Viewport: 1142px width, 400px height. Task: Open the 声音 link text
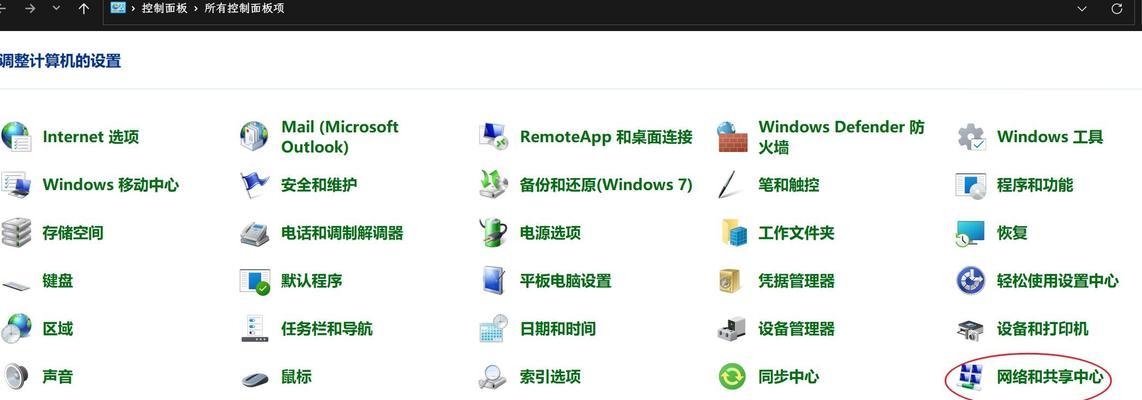coord(58,377)
